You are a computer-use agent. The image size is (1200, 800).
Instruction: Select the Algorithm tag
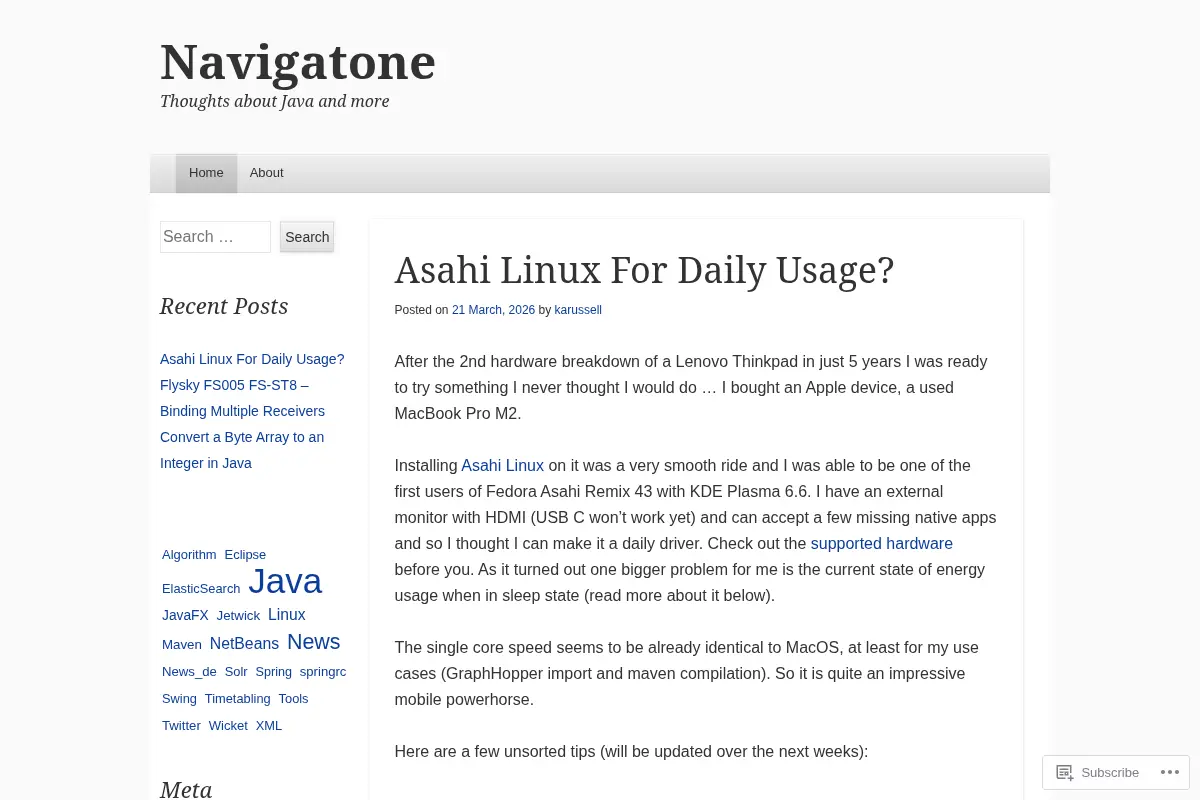[x=189, y=554]
